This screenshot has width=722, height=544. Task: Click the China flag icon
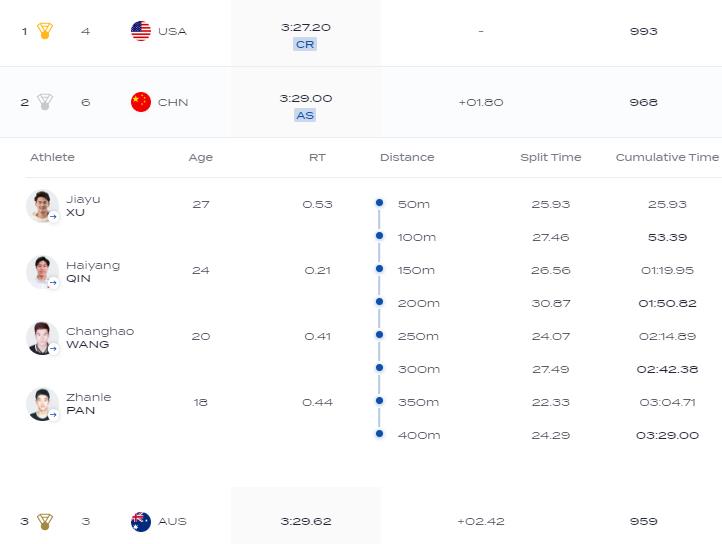141,102
